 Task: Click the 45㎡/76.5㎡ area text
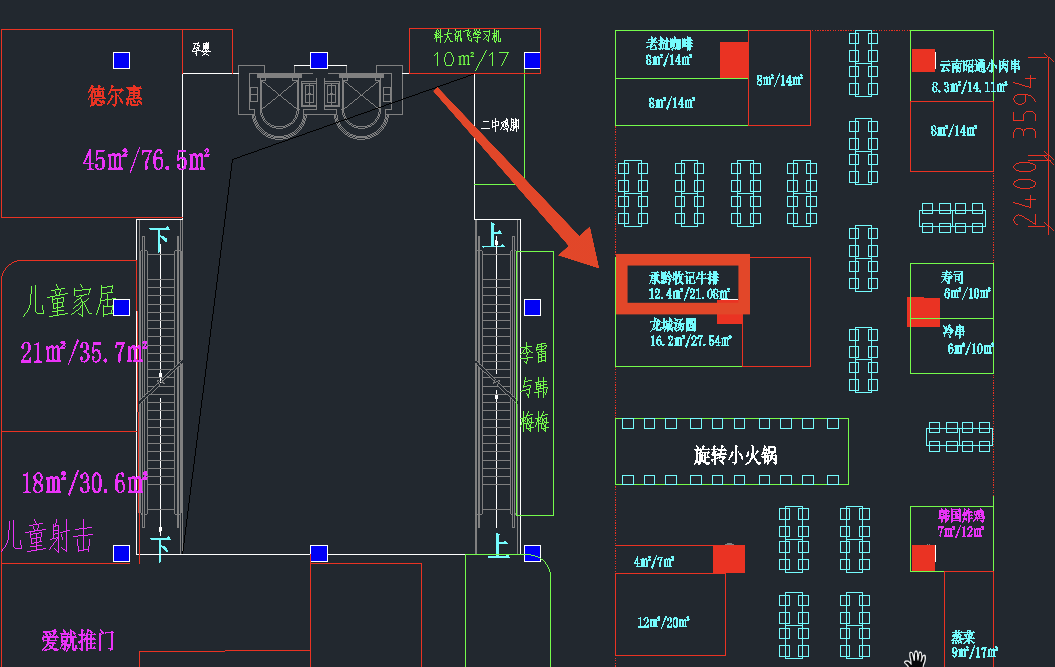(146, 160)
